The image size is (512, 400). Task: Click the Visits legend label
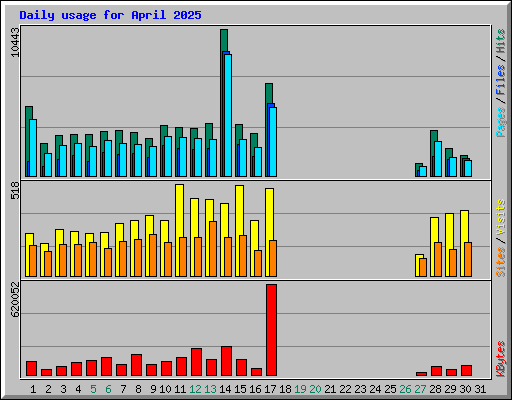point(500,218)
